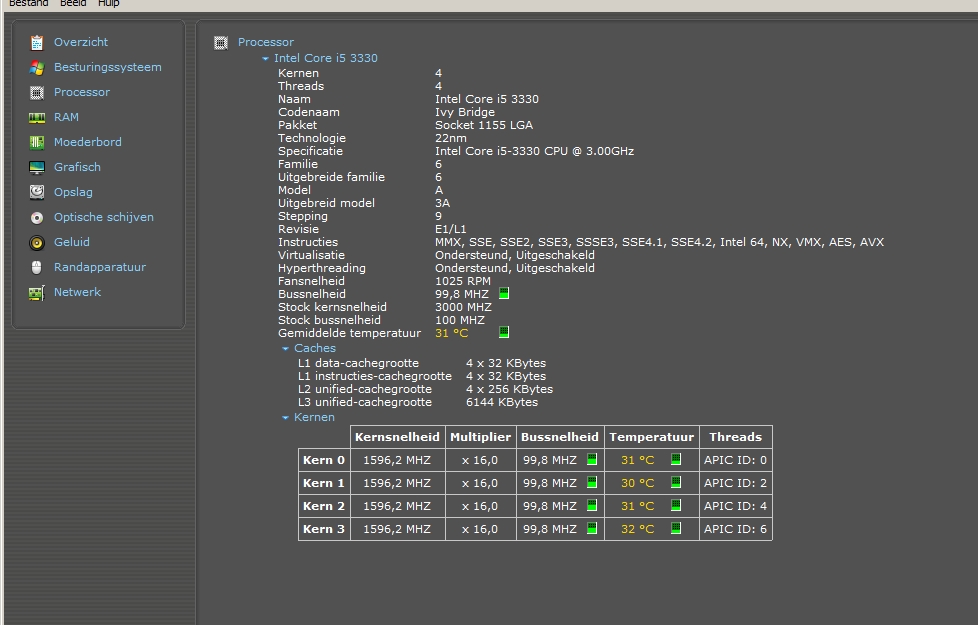Click Kern 1 bus speed graph icon
978x625 pixels.
click(x=592, y=482)
